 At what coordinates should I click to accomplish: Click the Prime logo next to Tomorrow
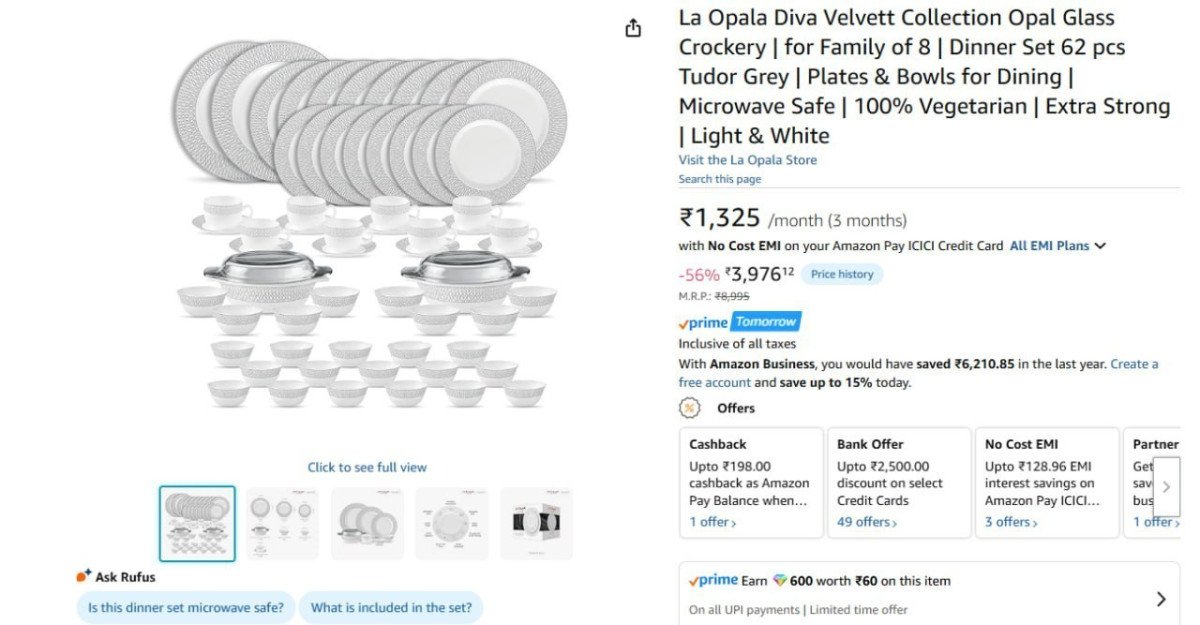coord(703,322)
